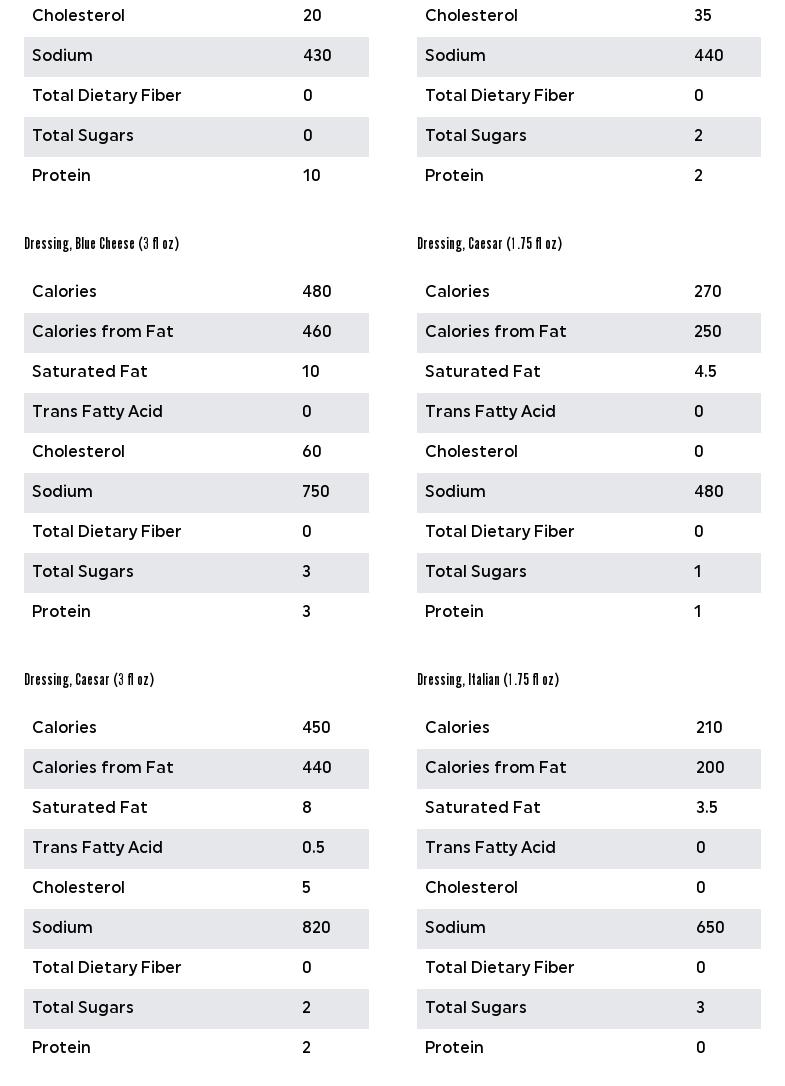Select the Calories value 480 for Blue Cheese
This screenshot has height=1086, width=785.
click(316, 292)
